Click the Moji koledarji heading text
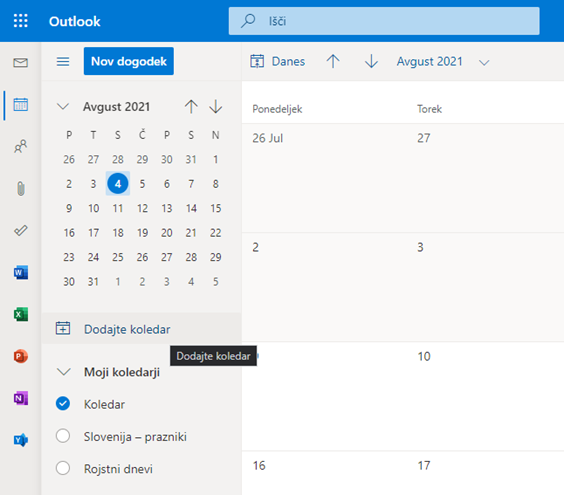Screen dimensions: 564x495 tap(122, 372)
